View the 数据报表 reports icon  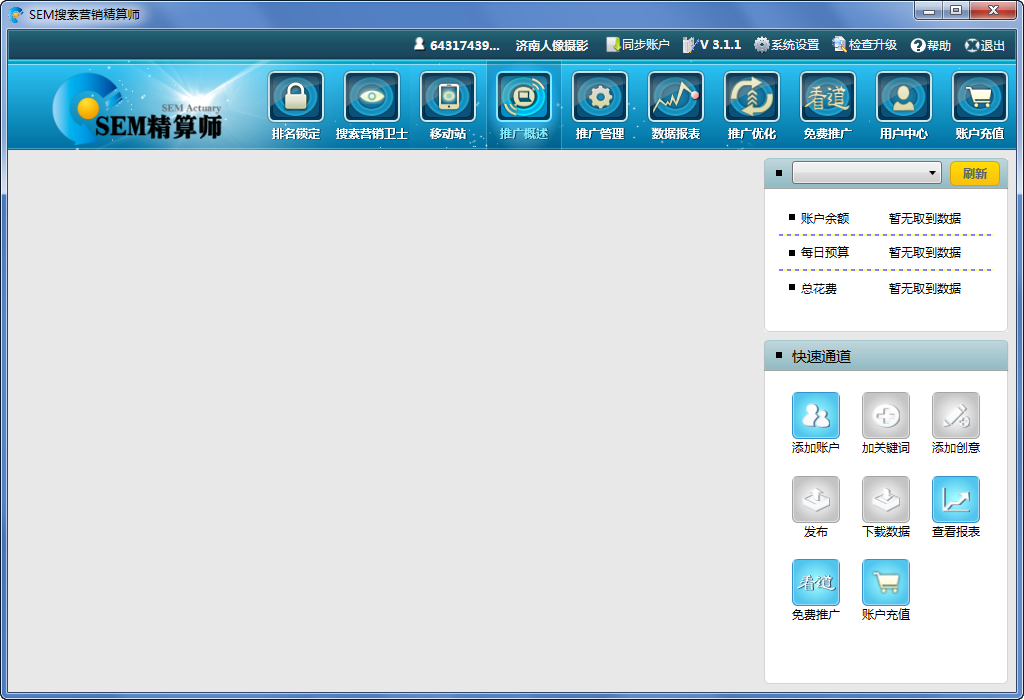point(675,104)
